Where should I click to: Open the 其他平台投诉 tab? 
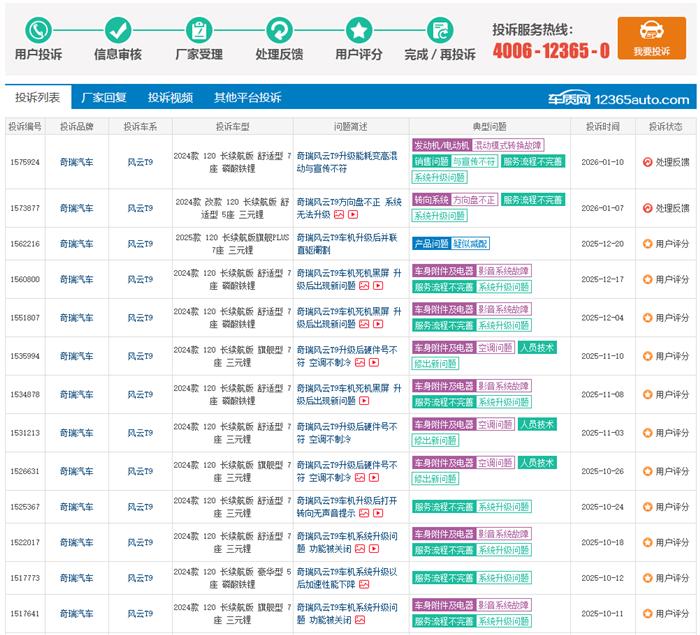tap(247, 98)
